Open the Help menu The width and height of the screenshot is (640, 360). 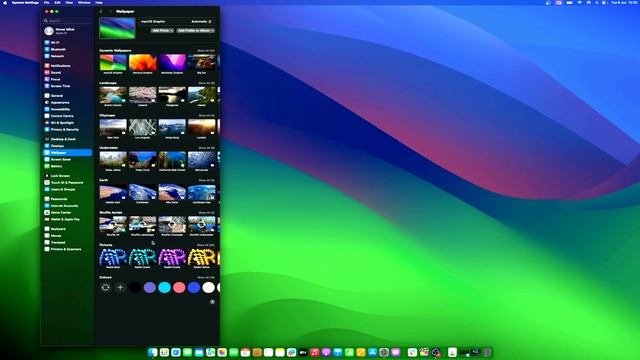(99, 2)
